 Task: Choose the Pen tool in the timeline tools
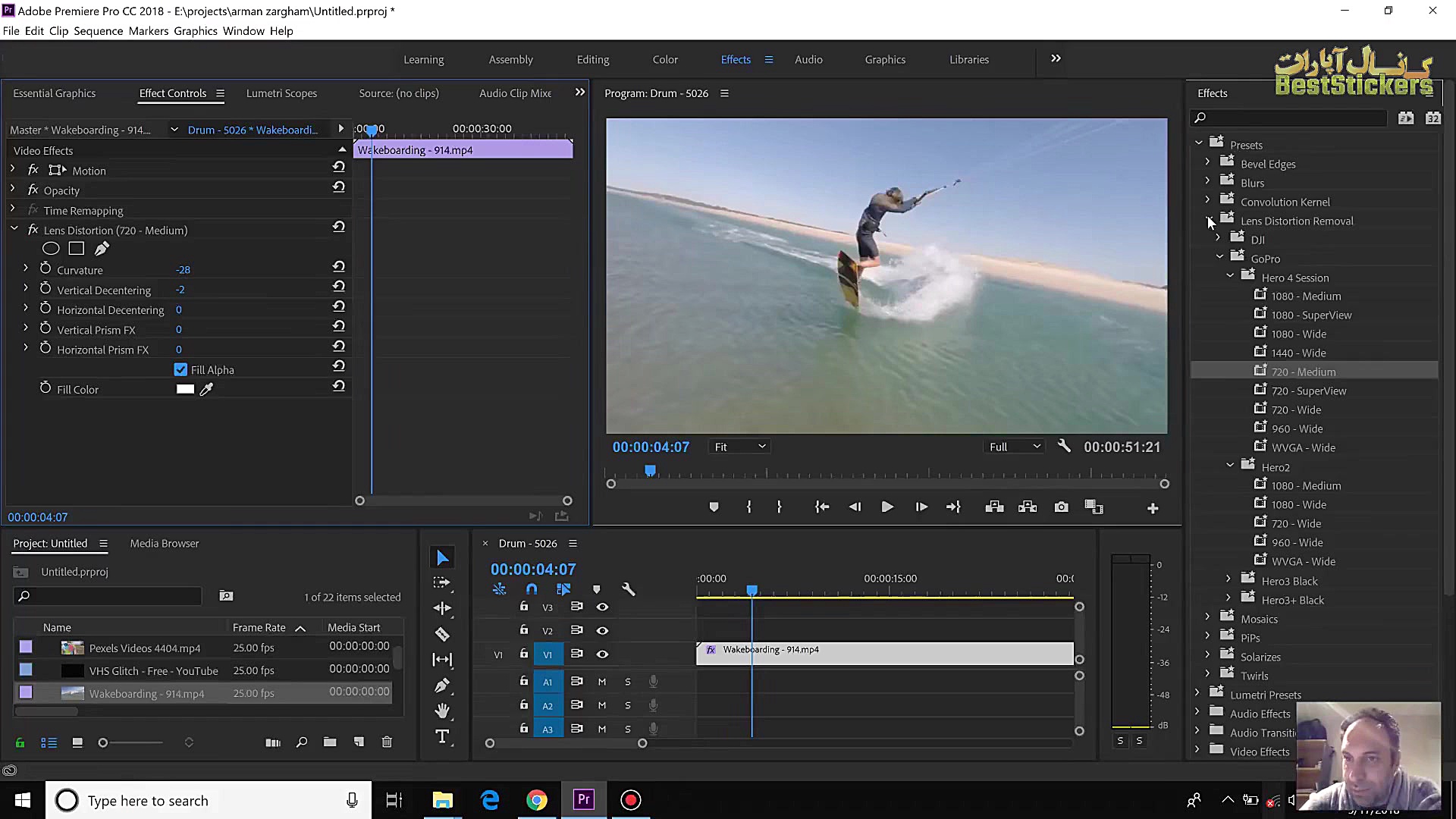pos(443,685)
